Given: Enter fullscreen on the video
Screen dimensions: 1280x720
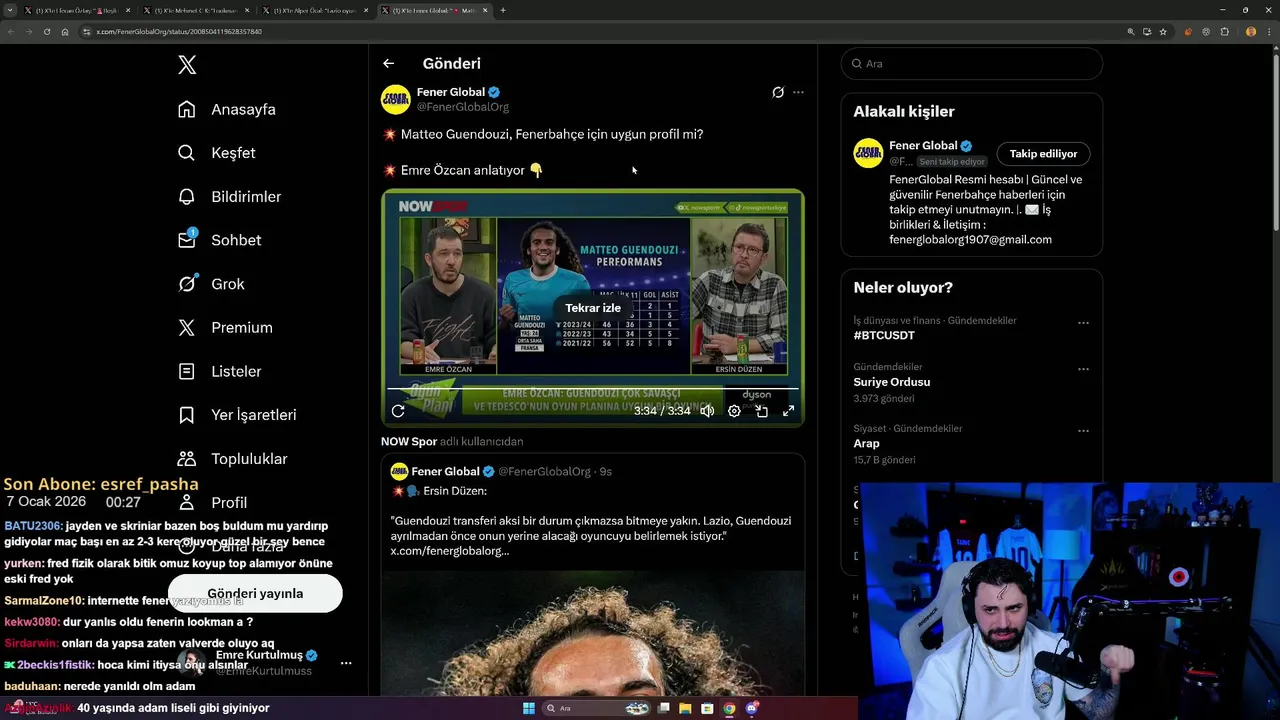Looking at the screenshot, I should (788, 411).
